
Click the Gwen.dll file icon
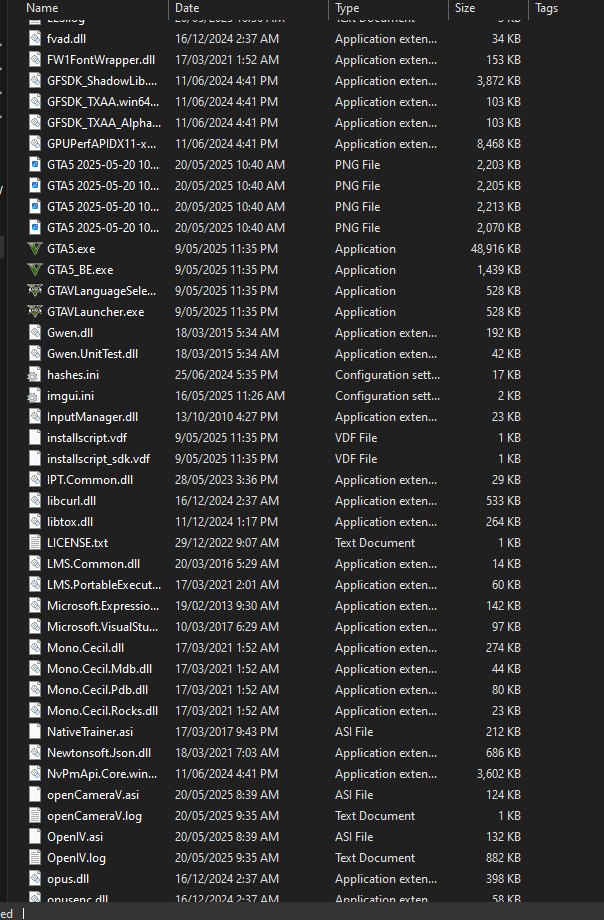(35, 333)
